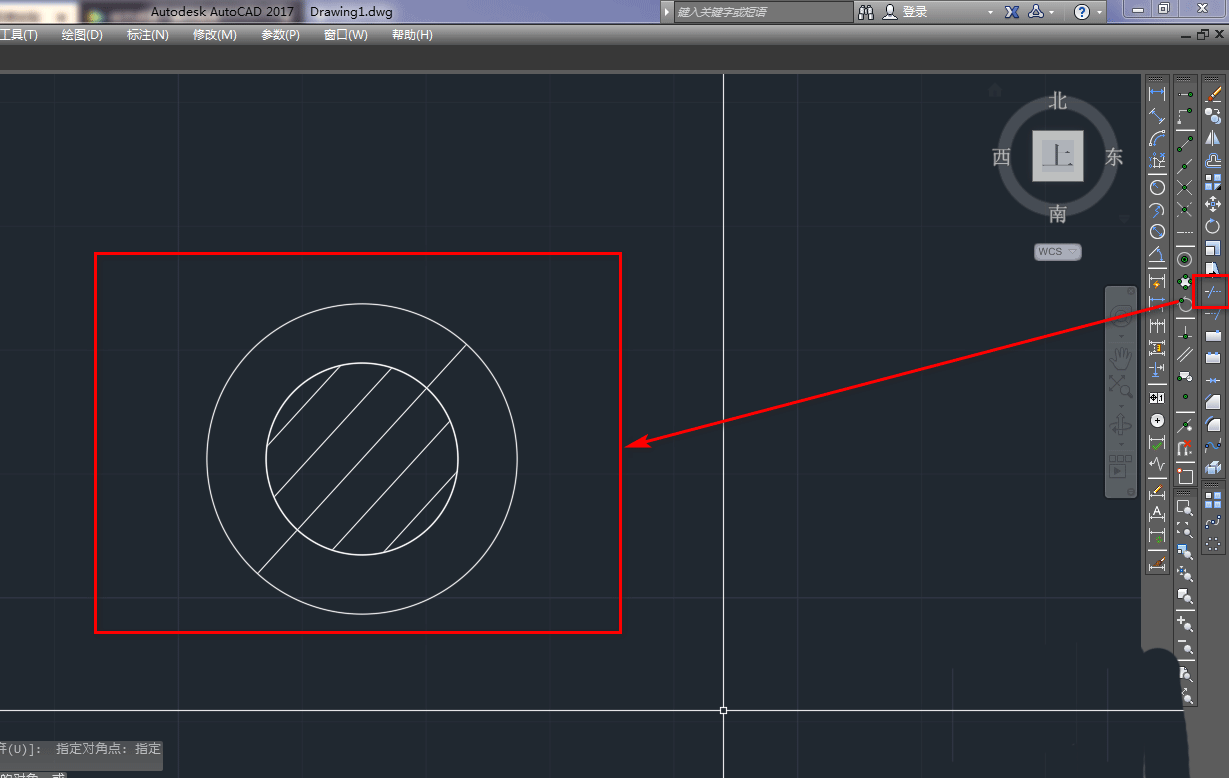
Task: Click the Zoom Window tool
Action: tap(1185, 507)
